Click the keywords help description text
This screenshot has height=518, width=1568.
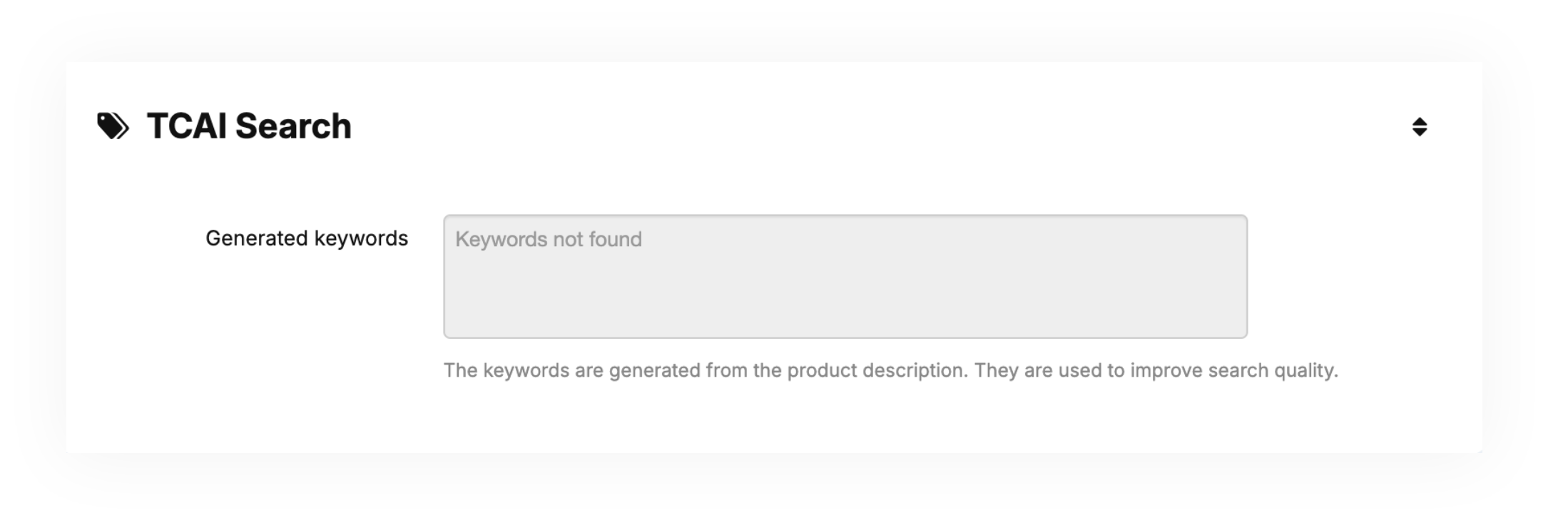890,370
